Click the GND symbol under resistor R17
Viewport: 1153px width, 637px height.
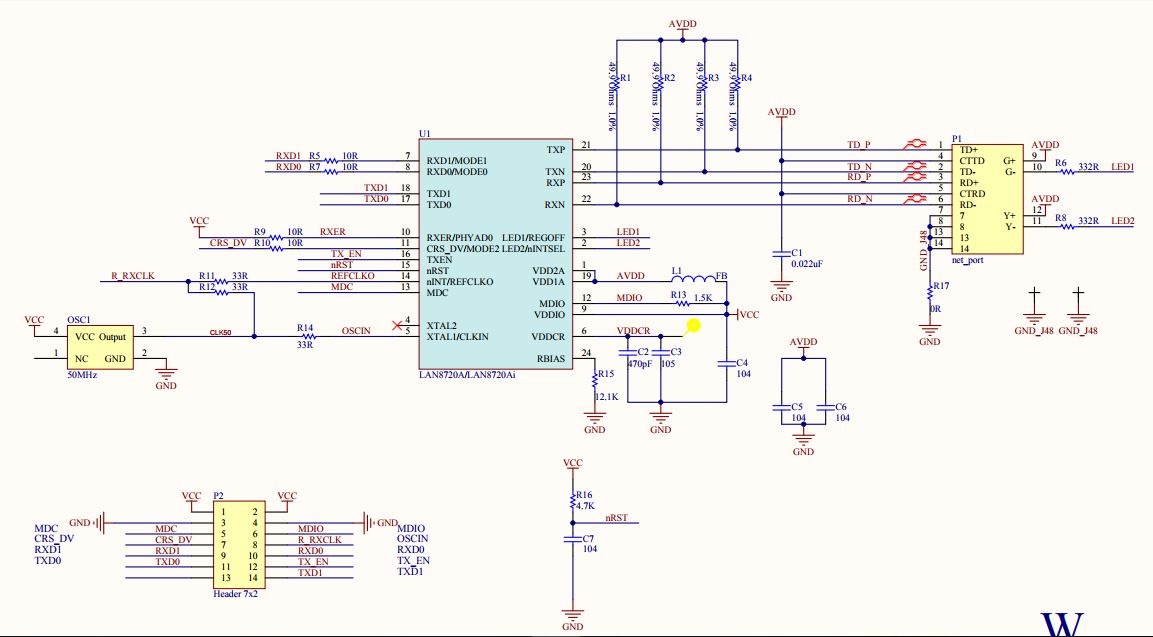[x=930, y=332]
